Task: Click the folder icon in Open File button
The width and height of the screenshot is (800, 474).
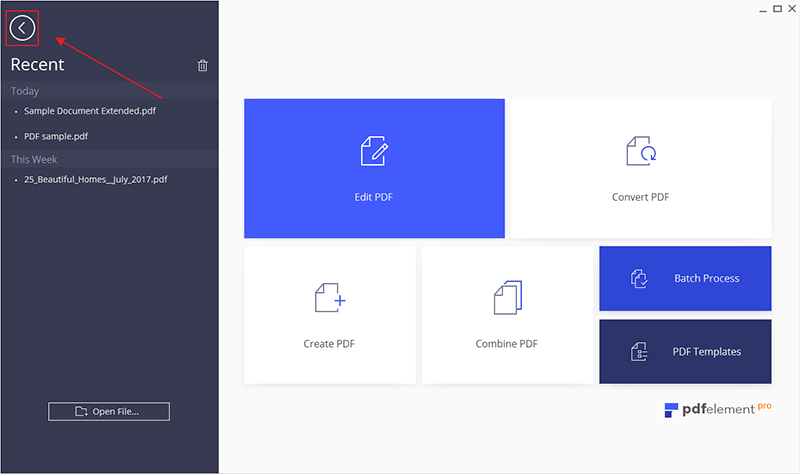Action: tap(81, 411)
